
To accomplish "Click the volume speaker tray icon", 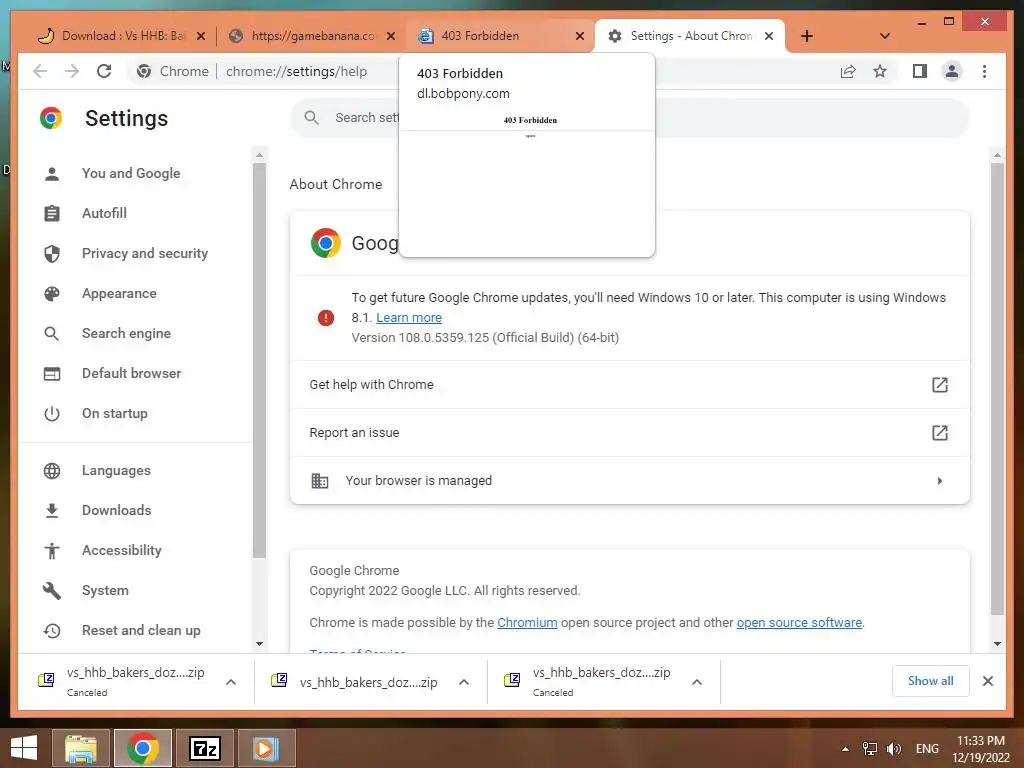I will click(893, 749).
